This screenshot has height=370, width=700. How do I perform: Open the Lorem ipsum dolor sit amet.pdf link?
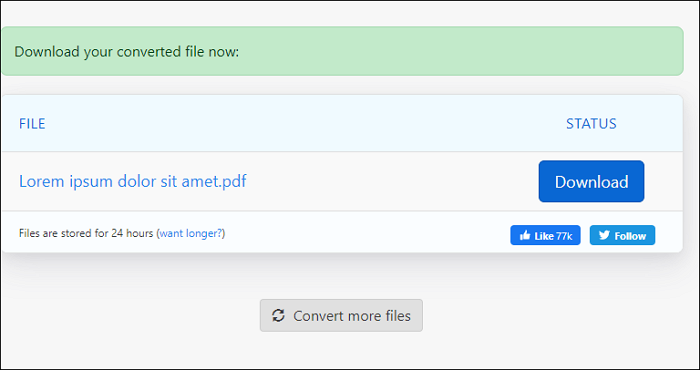coord(133,181)
